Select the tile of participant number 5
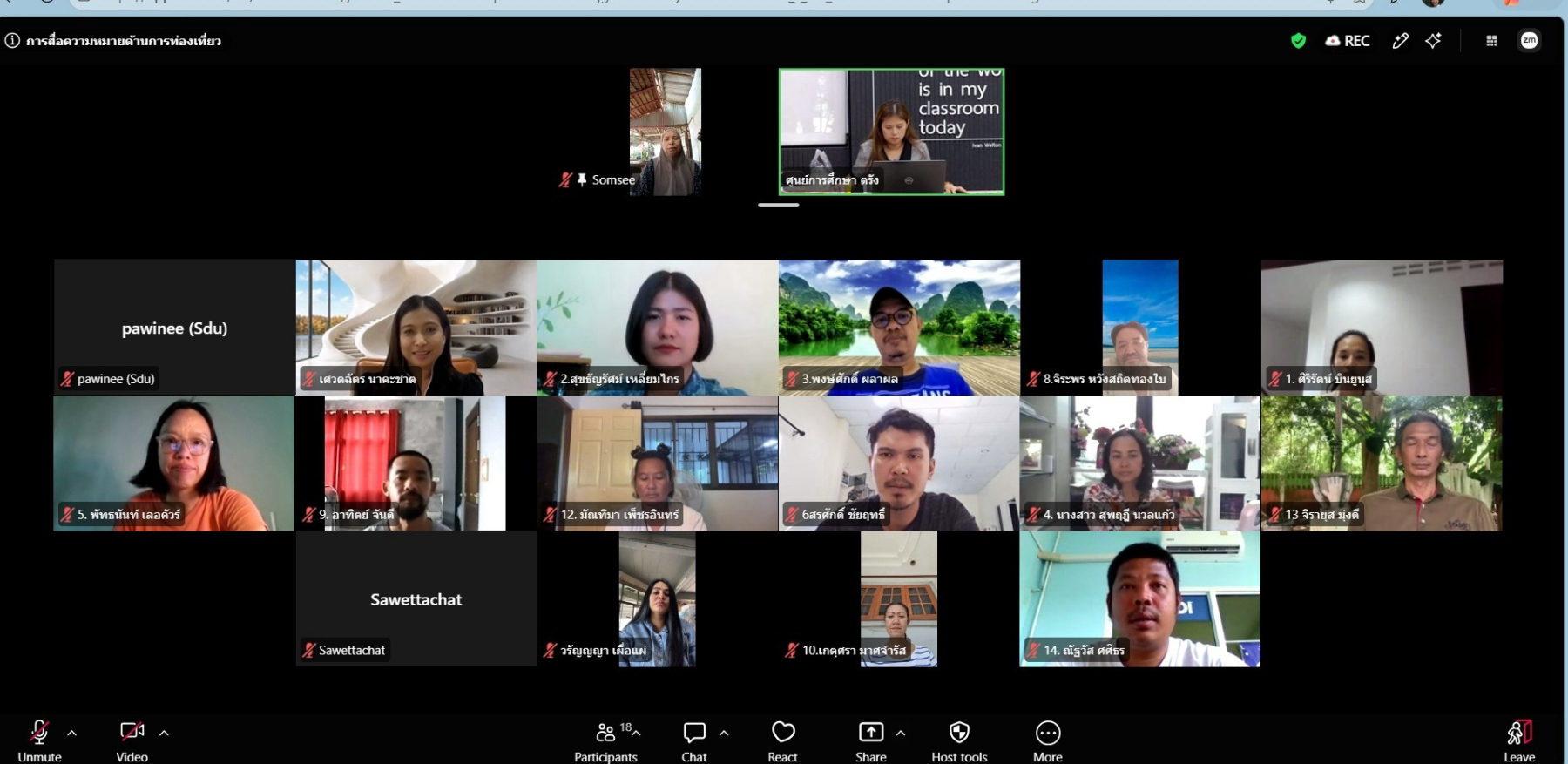 (x=174, y=463)
